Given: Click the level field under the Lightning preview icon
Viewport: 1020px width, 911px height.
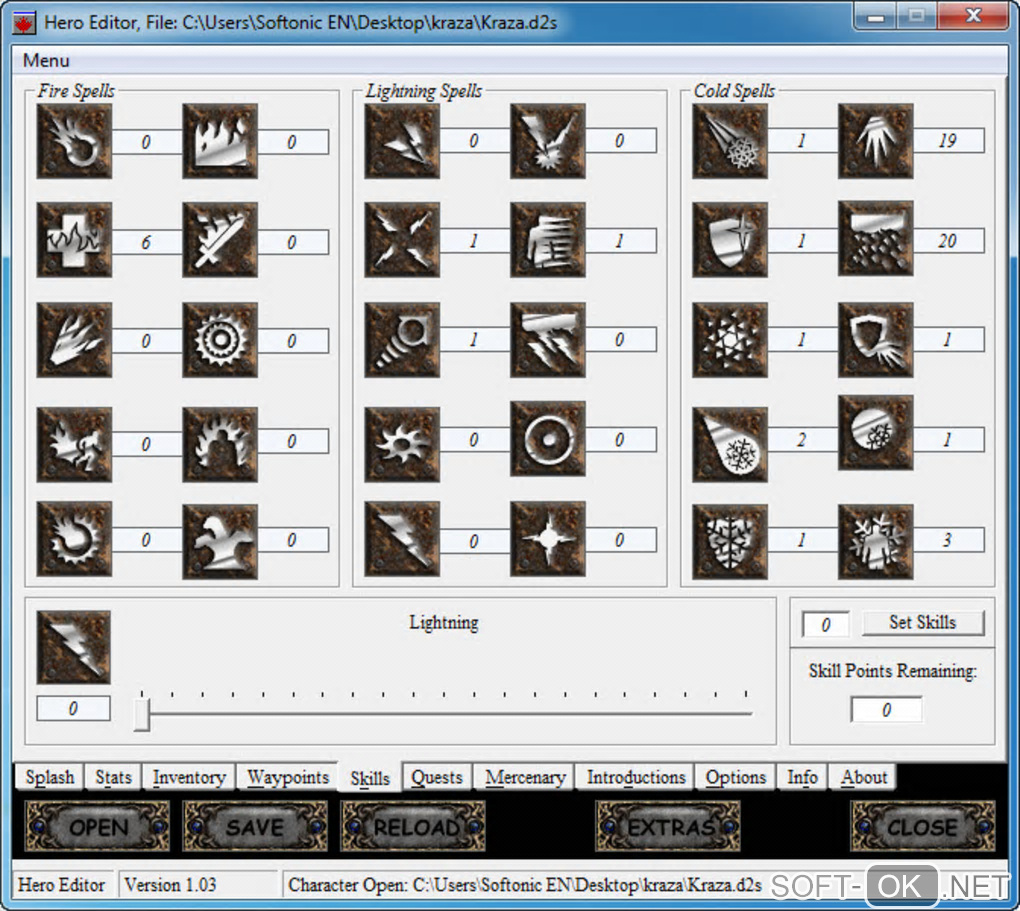Looking at the screenshot, I should [x=74, y=708].
